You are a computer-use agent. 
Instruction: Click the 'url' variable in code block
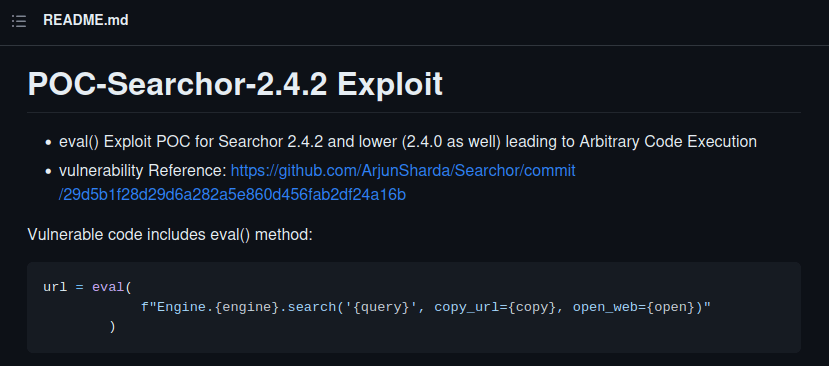55,287
